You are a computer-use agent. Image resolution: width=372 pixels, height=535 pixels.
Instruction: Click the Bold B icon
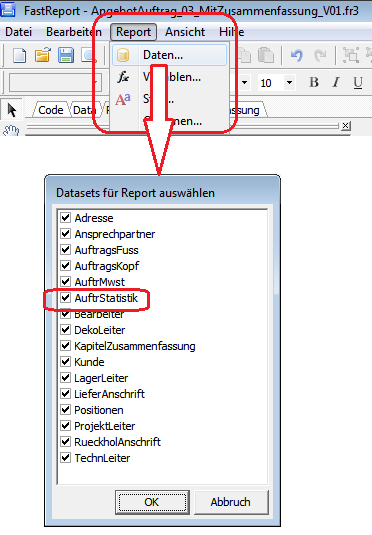pos(314,82)
